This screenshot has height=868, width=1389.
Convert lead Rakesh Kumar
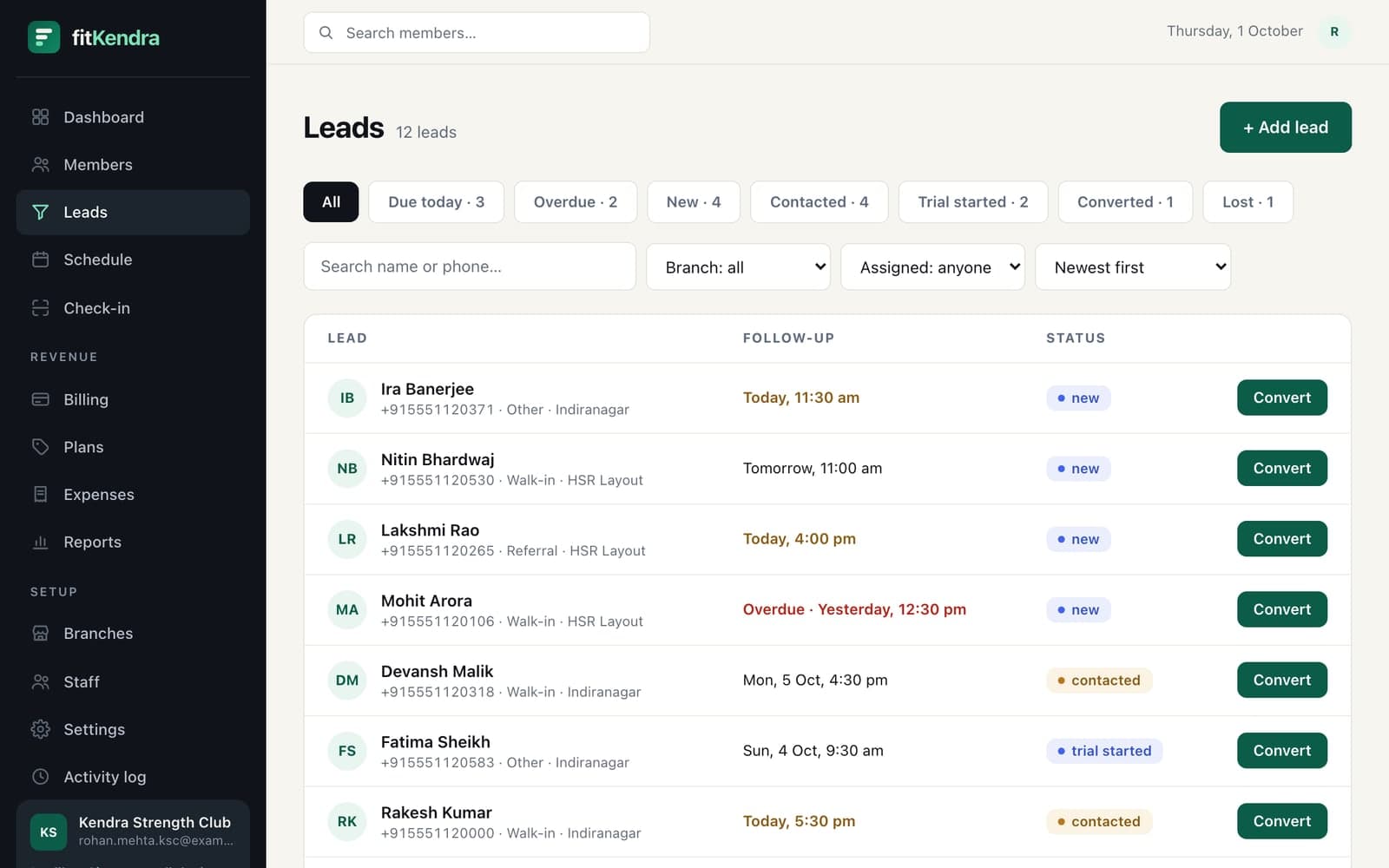click(1282, 821)
